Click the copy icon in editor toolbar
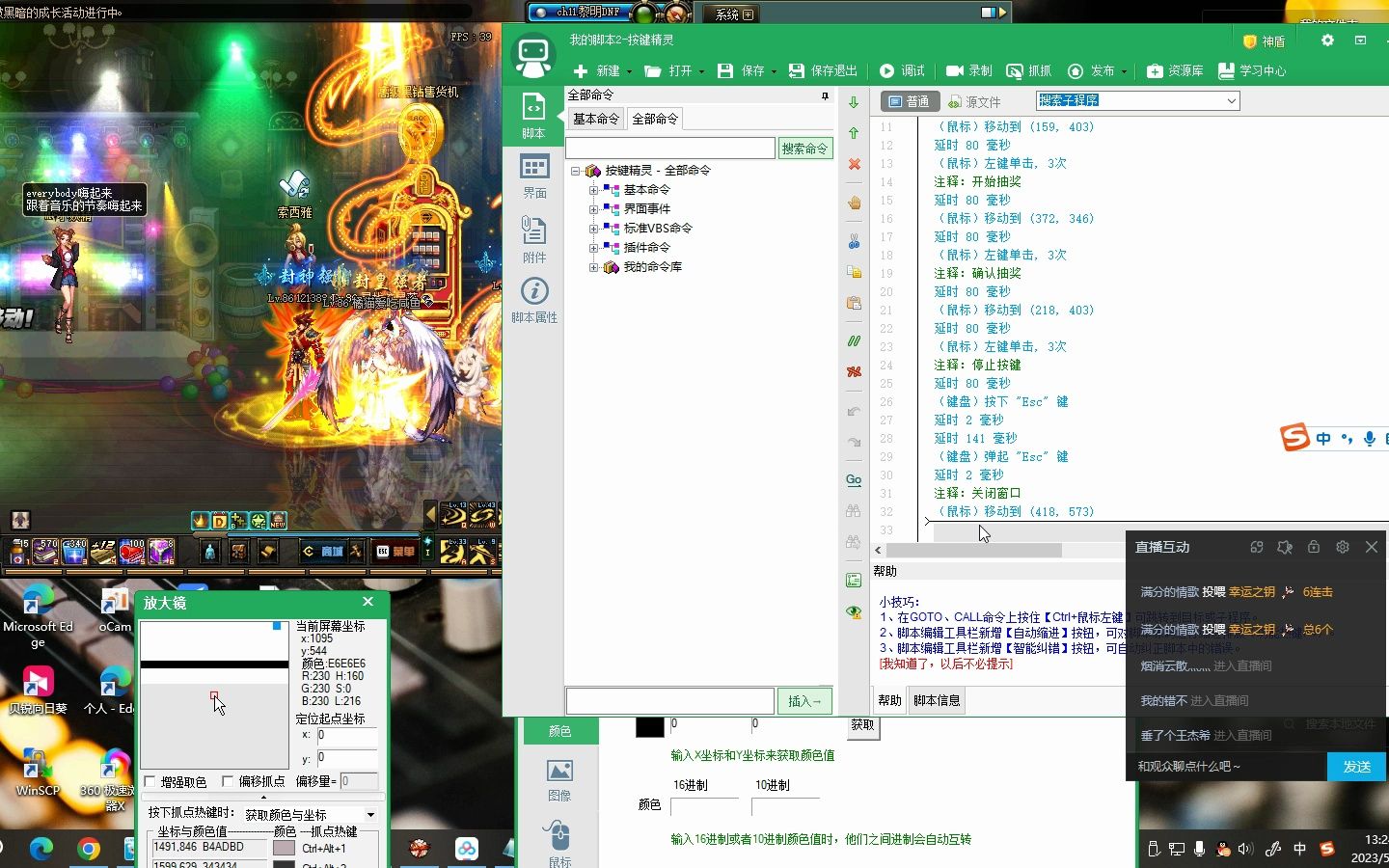 click(x=854, y=272)
